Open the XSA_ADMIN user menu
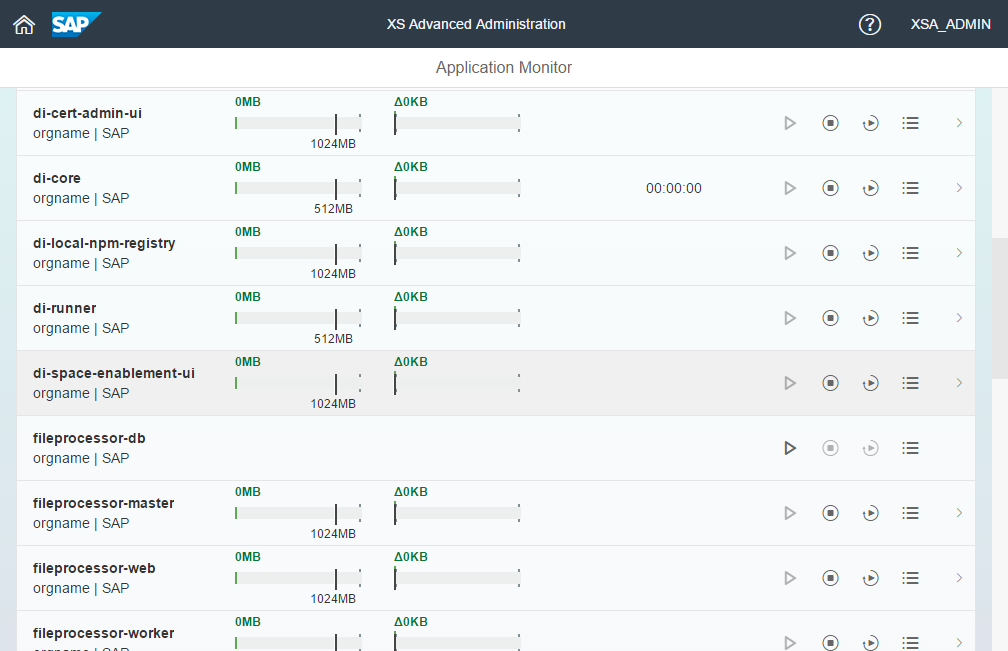Screen dimensions: 1008x651 click(x=951, y=24)
